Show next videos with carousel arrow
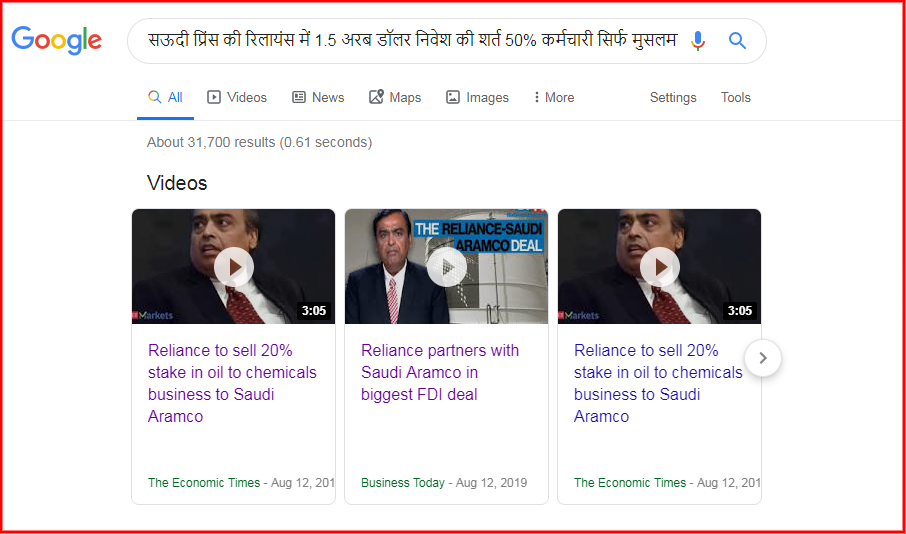 click(763, 358)
